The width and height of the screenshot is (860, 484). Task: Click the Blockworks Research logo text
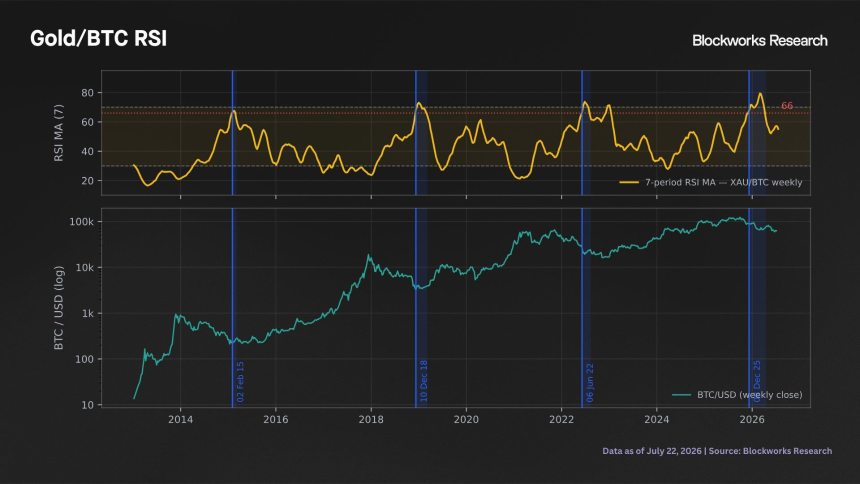pyautogui.click(x=760, y=41)
